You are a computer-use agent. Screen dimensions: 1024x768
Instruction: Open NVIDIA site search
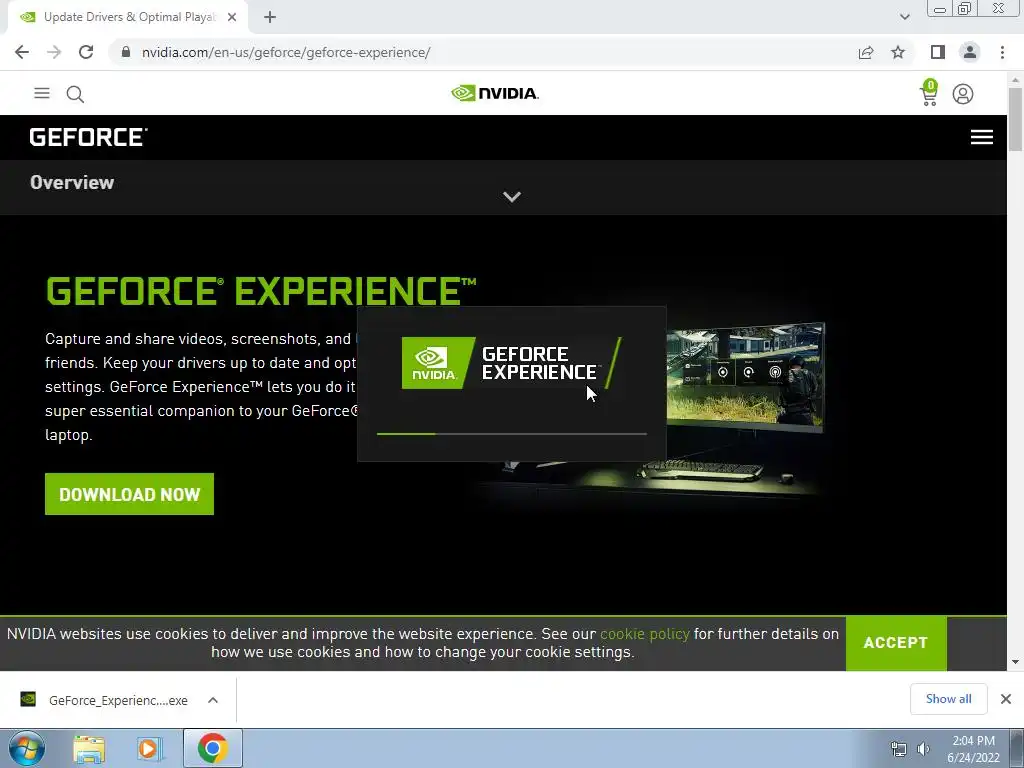click(x=75, y=94)
